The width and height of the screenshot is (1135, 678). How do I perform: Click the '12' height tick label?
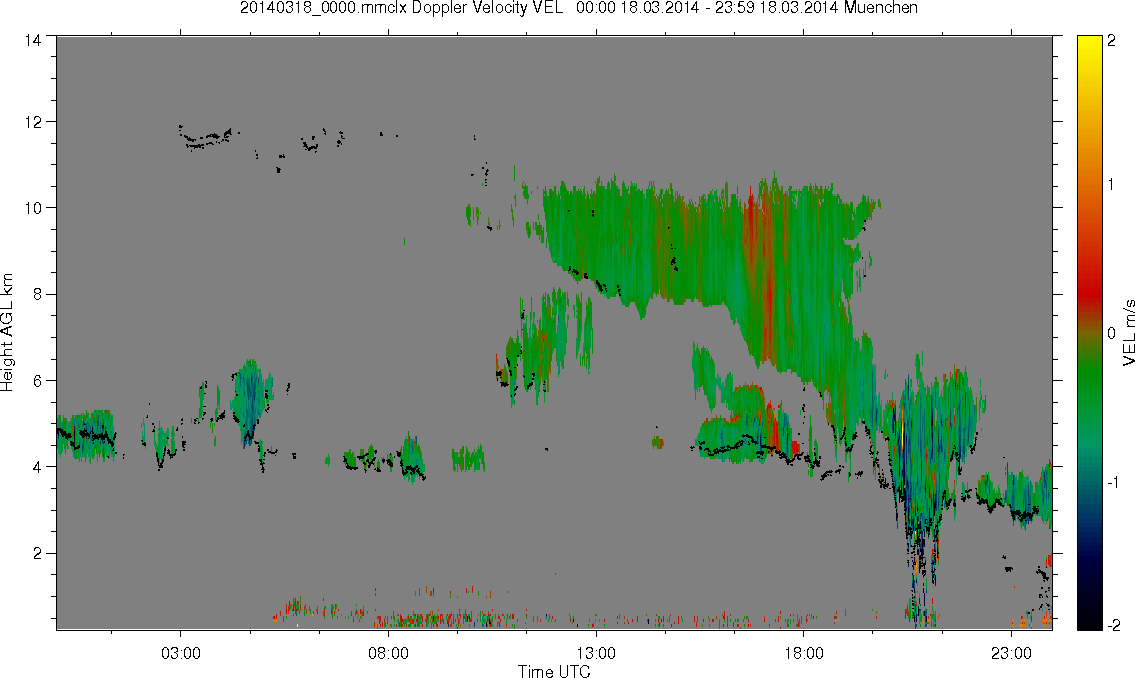33,122
